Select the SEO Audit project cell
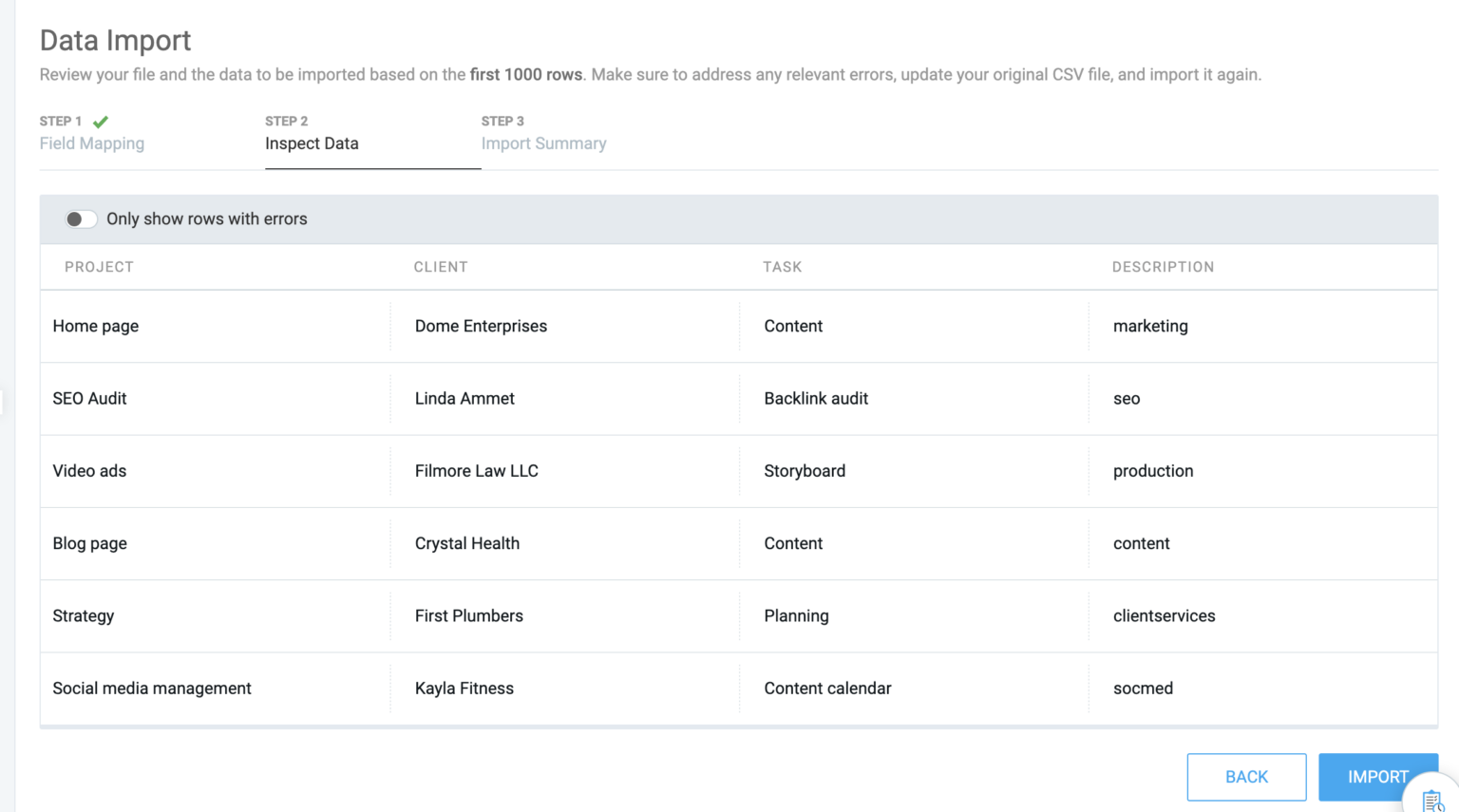The height and width of the screenshot is (812, 1459). [215, 399]
